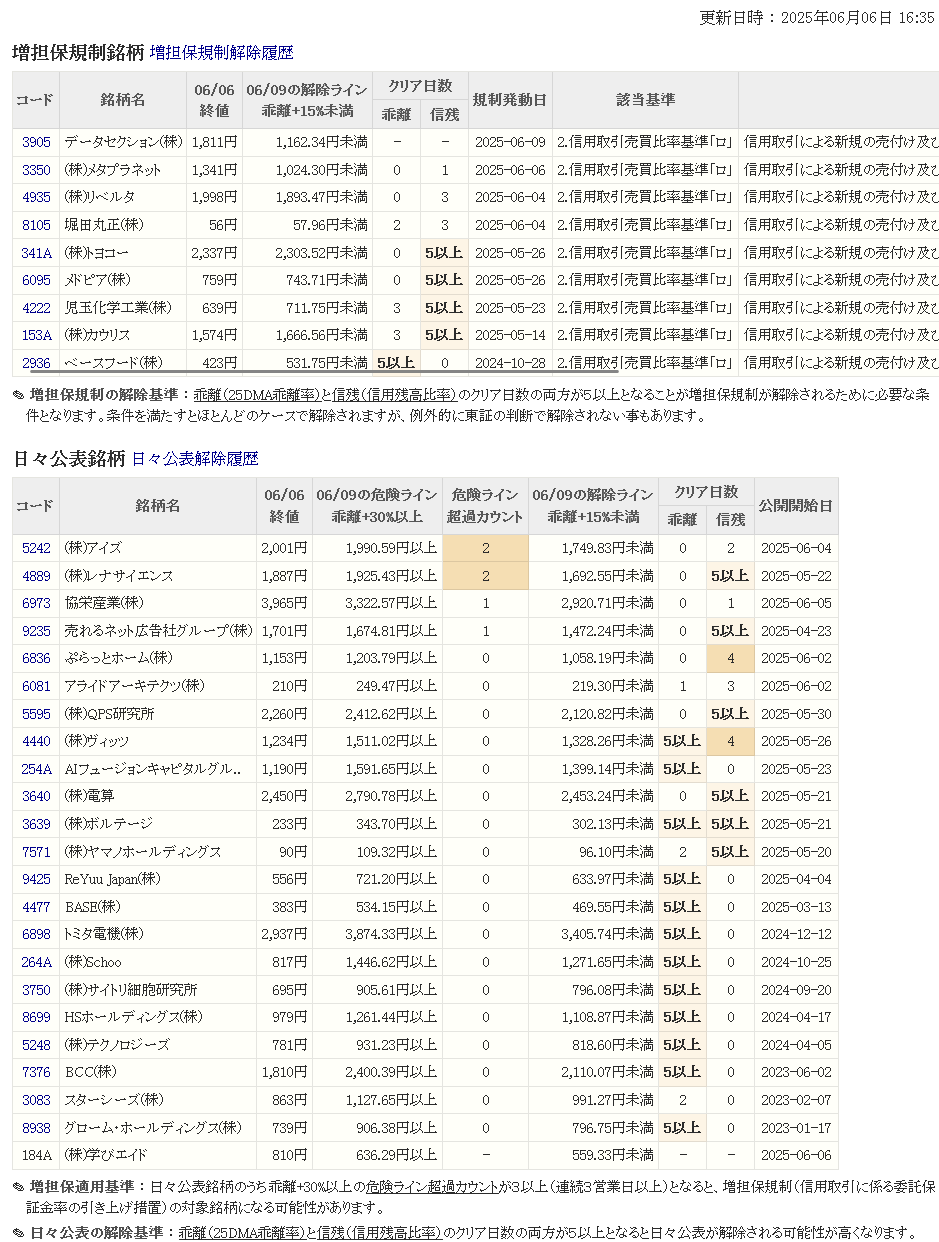The image size is (939, 1242).
Task: Click the 2023-01-17 start date cell
Action: 795,1128
